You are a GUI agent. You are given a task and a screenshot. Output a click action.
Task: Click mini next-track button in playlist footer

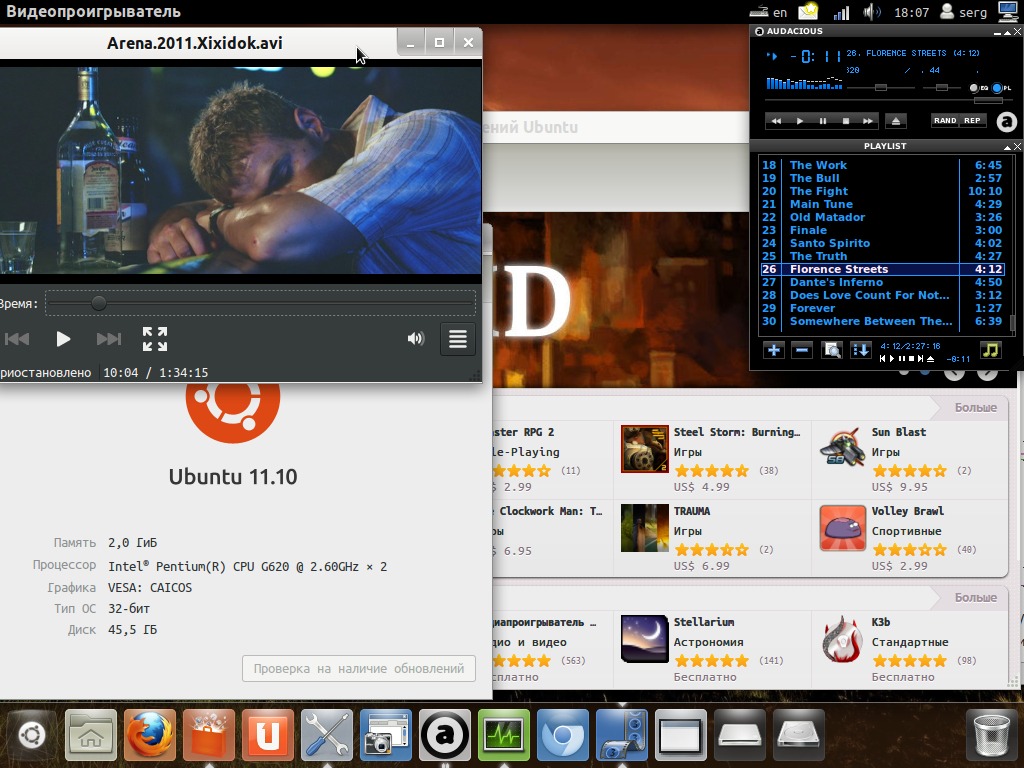pyautogui.click(x=921, y=359)
